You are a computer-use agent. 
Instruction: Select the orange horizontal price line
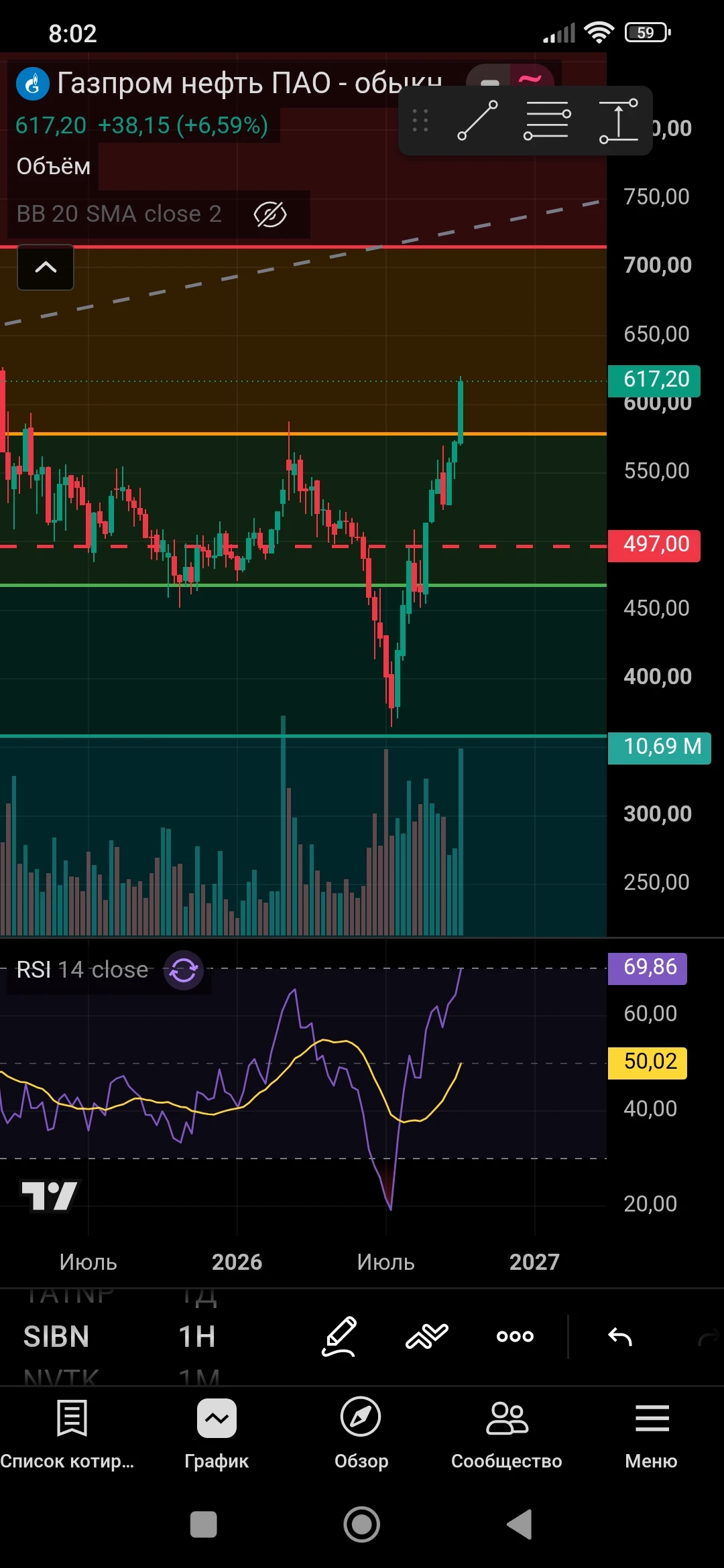[303, 434]
